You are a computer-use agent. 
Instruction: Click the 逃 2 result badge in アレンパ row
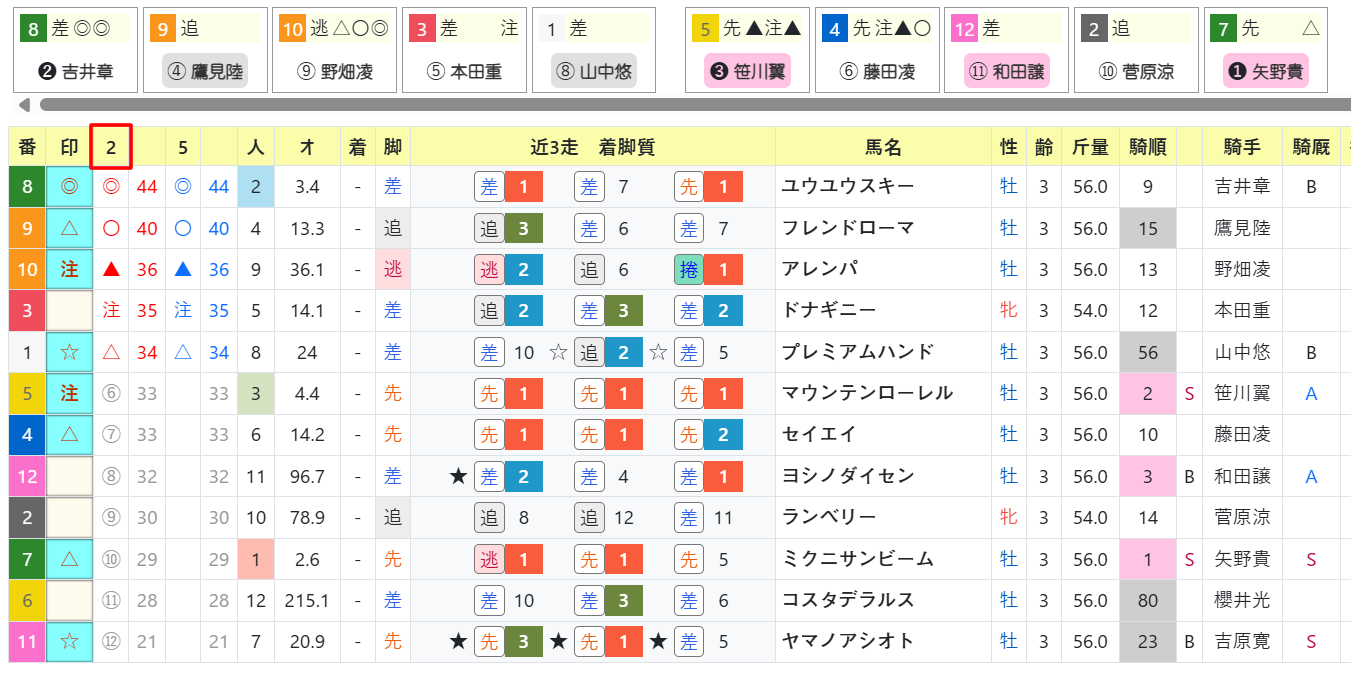tap(508, 269)
